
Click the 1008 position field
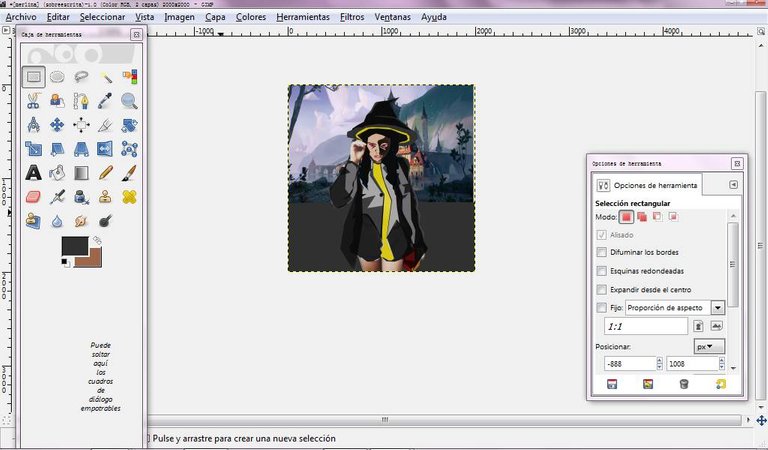[692, 364]
